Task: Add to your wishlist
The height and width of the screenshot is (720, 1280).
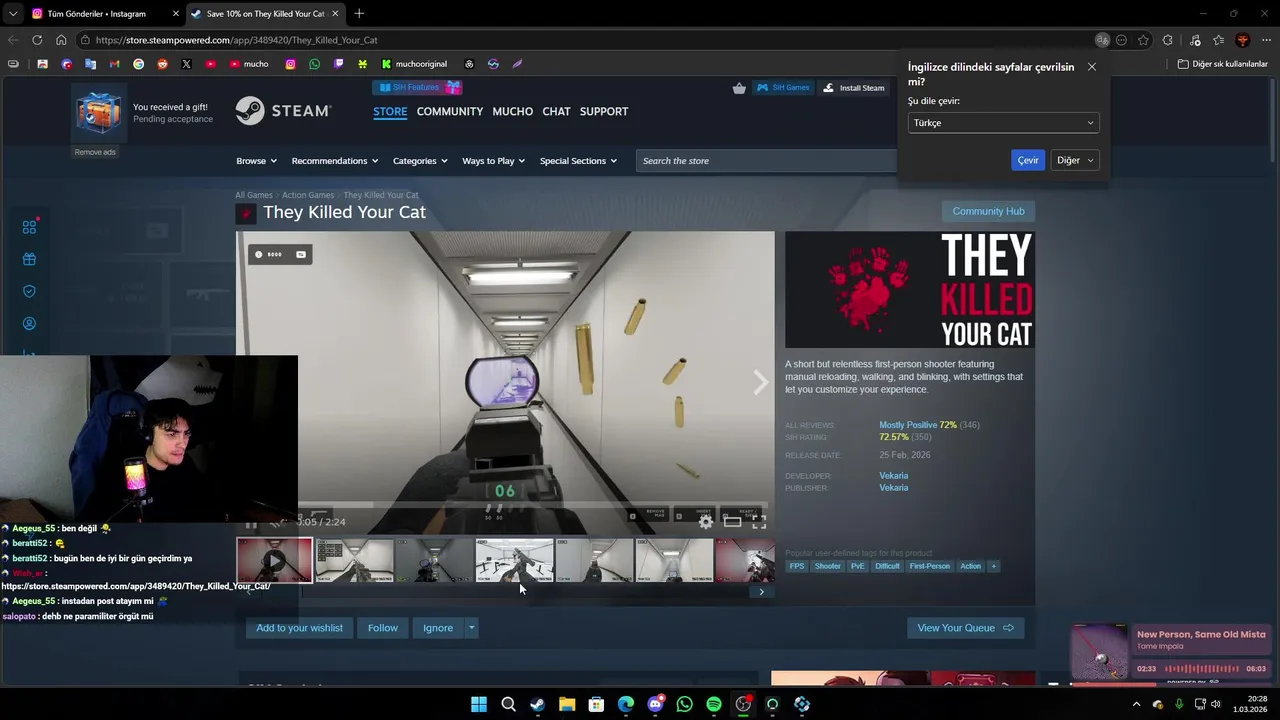Action: pyautogui.click(x=299, y=628)
